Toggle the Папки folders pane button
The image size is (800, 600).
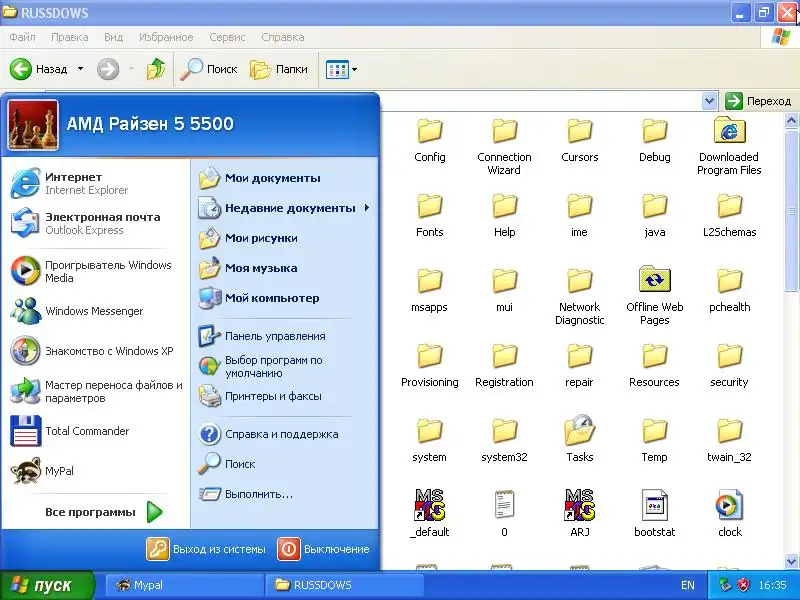pos(279,69)
